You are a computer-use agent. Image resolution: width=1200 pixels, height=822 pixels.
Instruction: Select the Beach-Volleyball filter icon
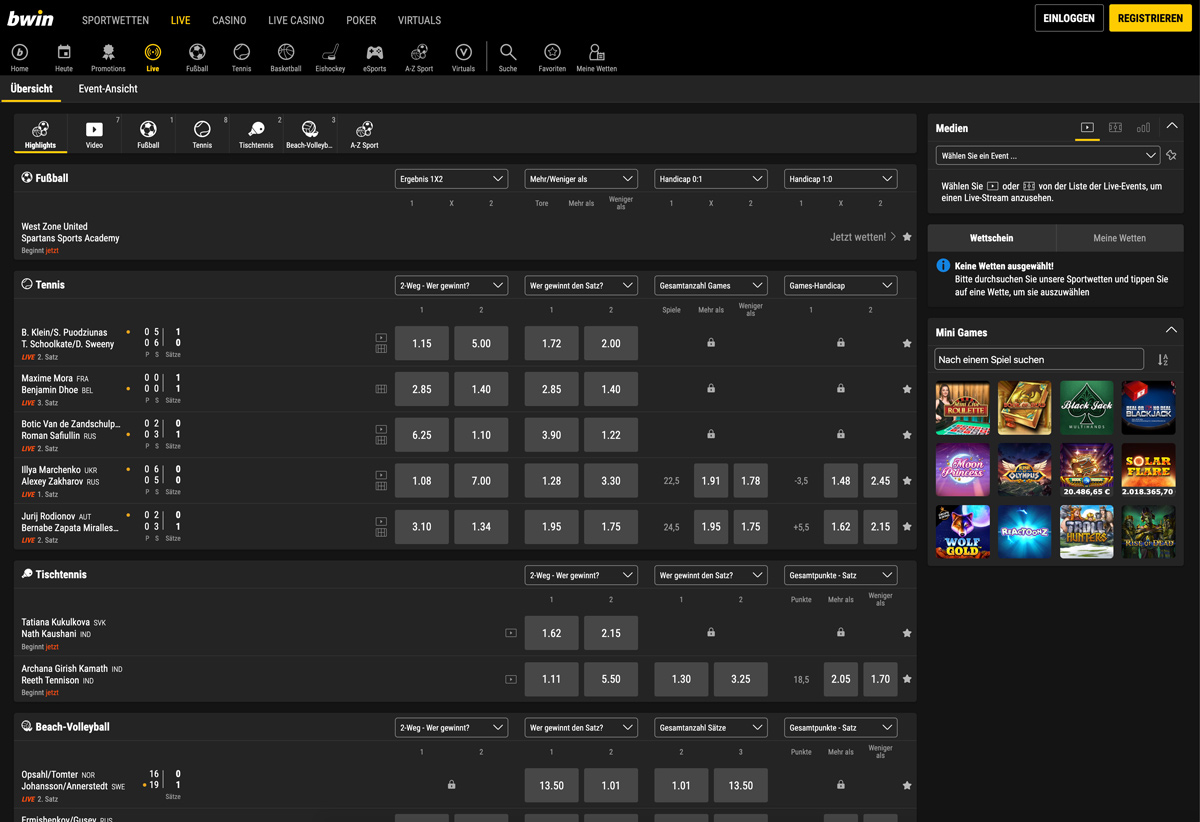tap(310, 134)
